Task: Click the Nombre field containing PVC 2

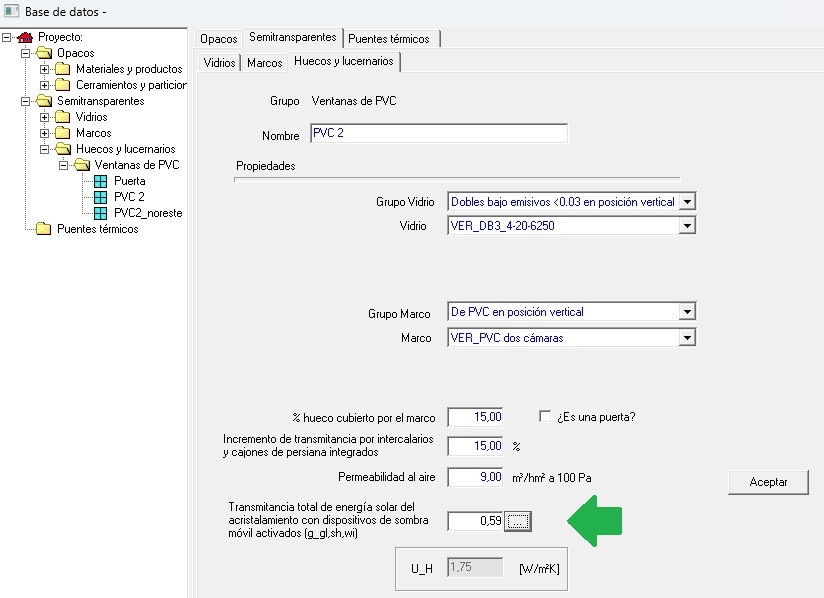Action: point(439,133)
